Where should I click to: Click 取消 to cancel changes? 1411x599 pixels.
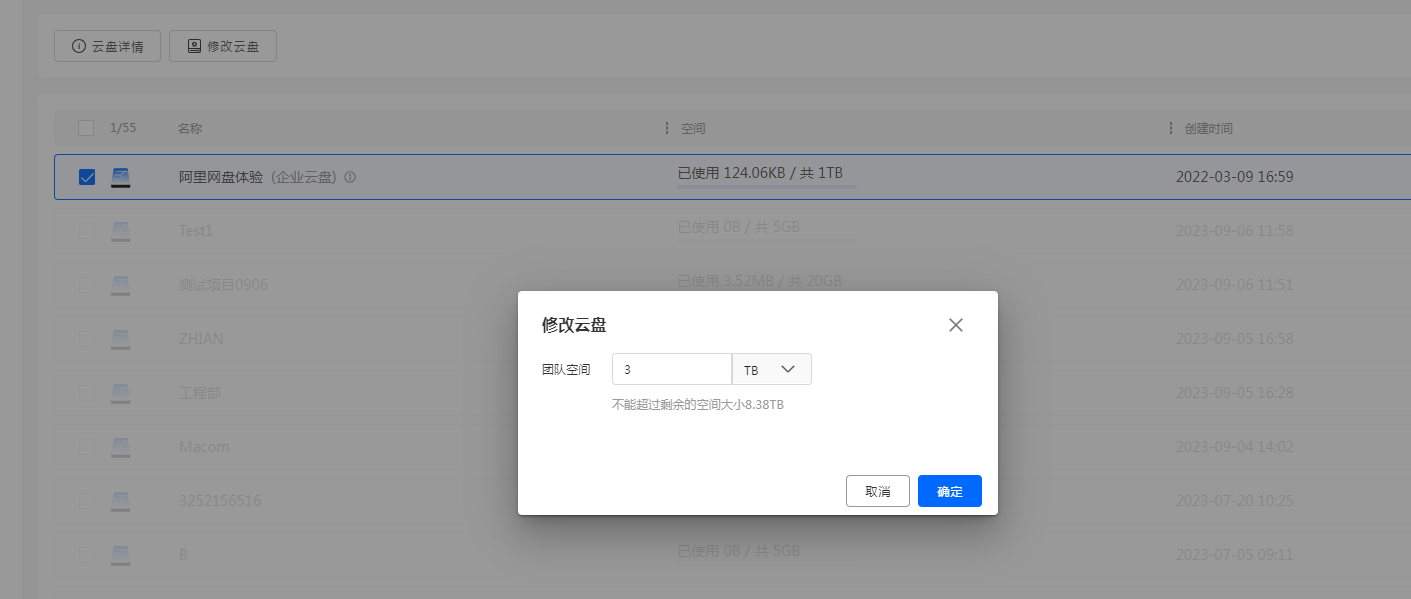click(878, 491)
